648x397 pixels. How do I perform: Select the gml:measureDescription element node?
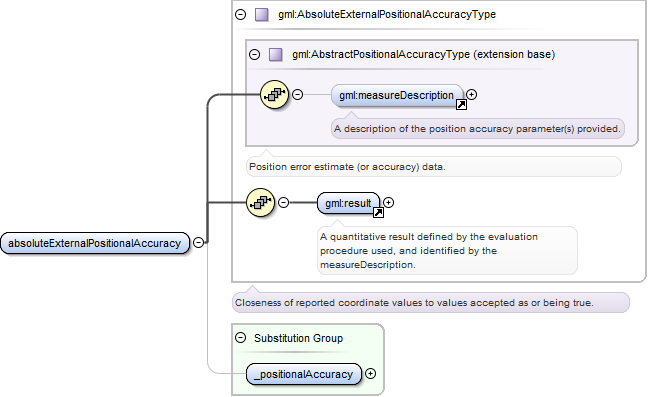tap(397, 95)
